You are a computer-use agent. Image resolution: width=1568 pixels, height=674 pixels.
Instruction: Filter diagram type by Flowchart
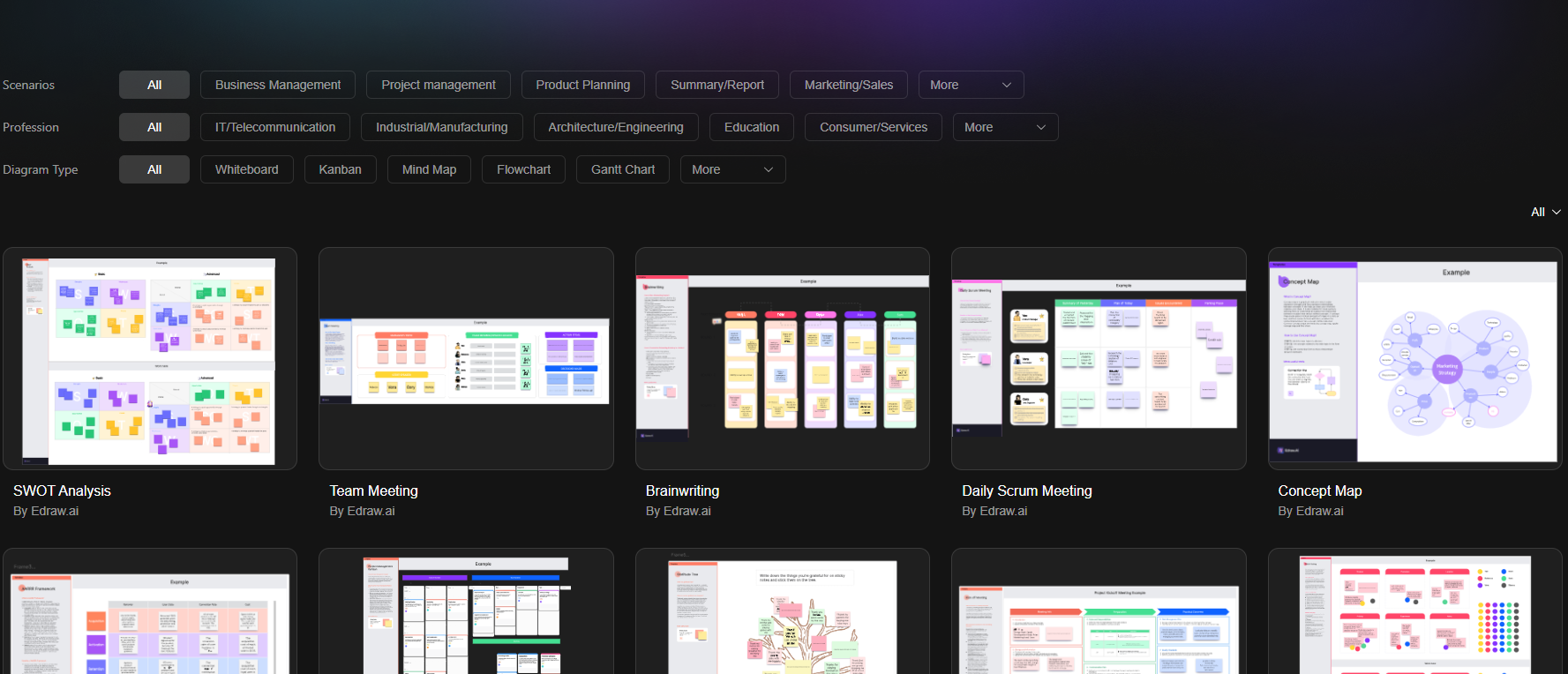tap(524, 169)
